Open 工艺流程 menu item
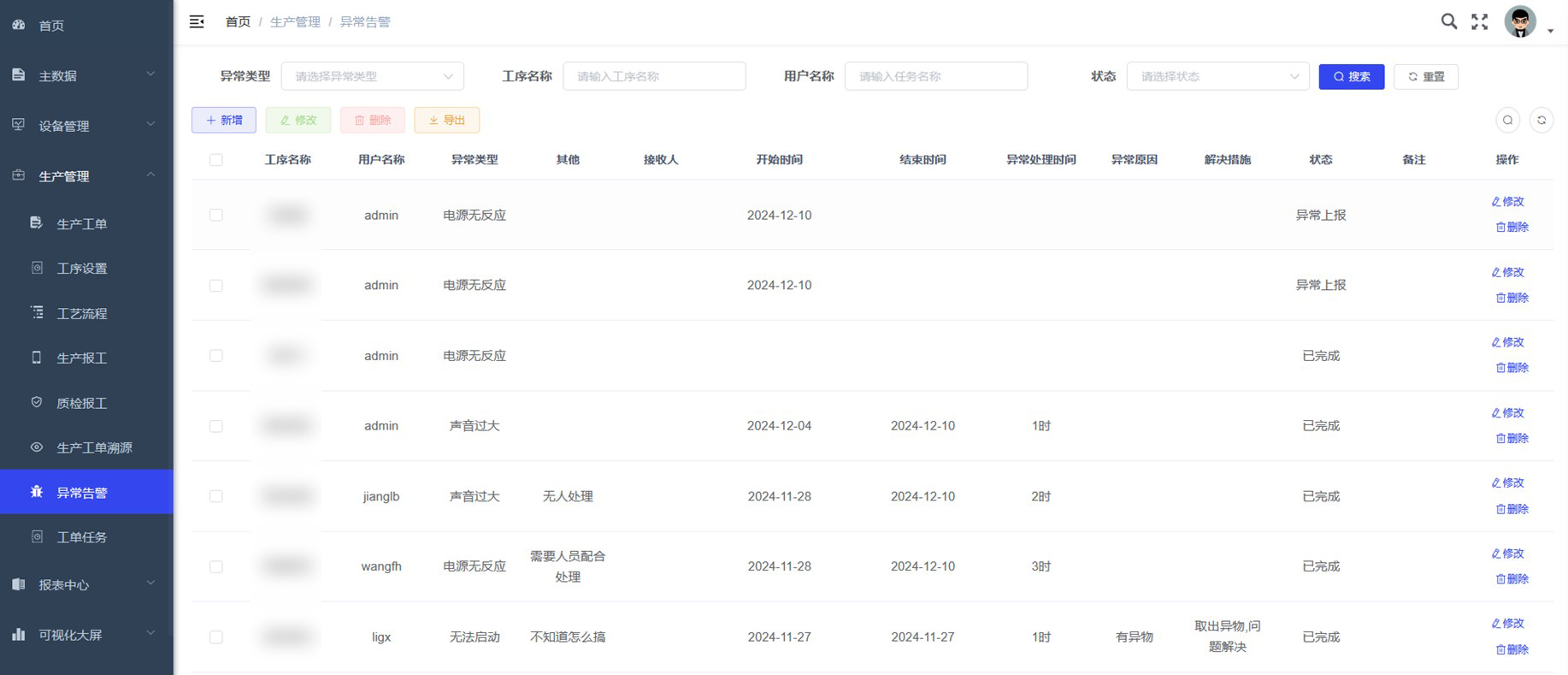Viewport: 1568px width, 675px height. coord(81,313)
